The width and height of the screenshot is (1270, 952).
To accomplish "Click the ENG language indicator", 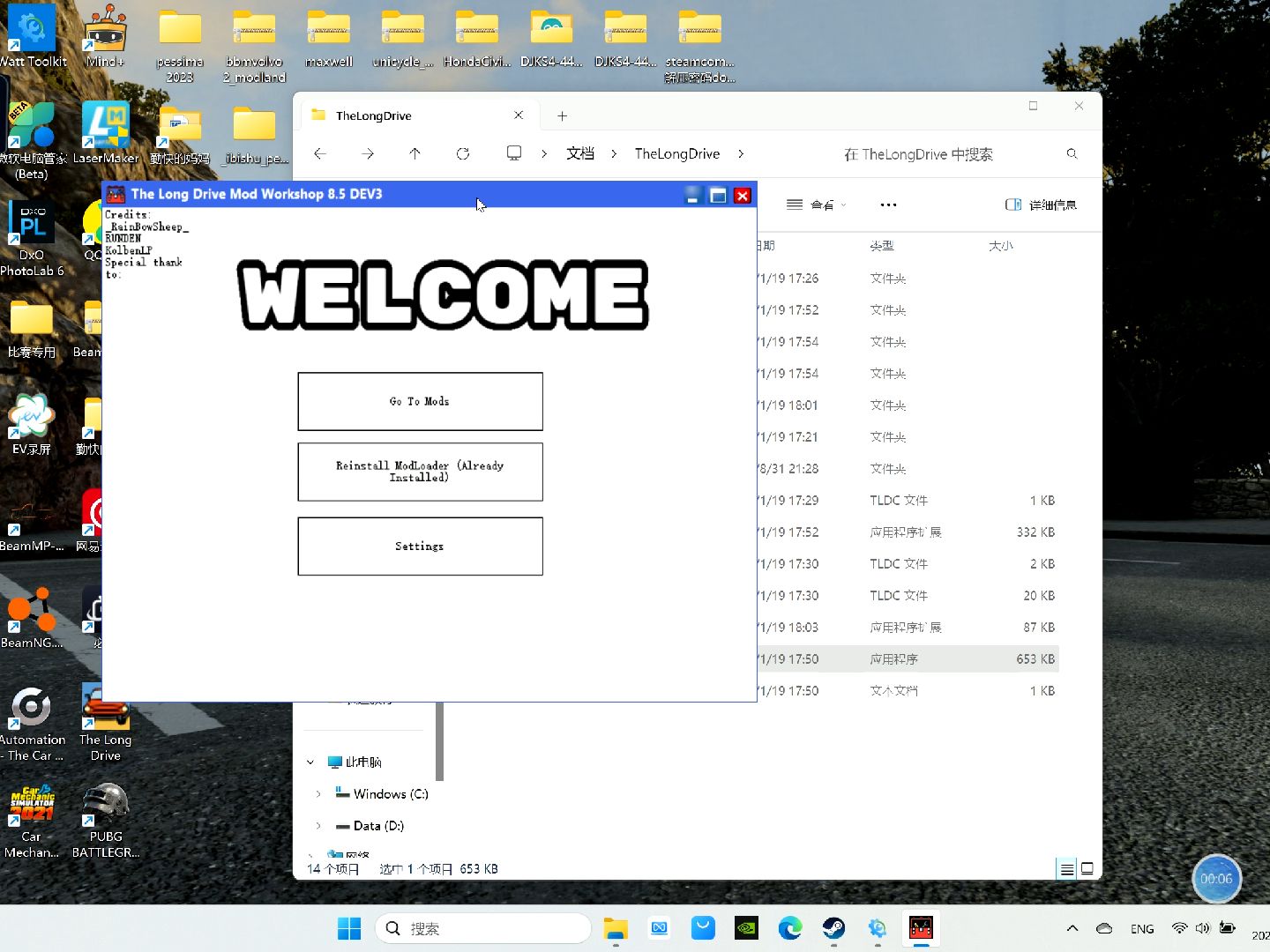I will tap(1142, 929).
